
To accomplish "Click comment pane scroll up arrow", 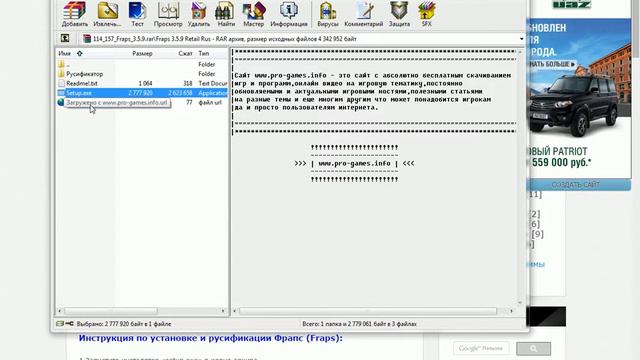I will pos(520,52).
